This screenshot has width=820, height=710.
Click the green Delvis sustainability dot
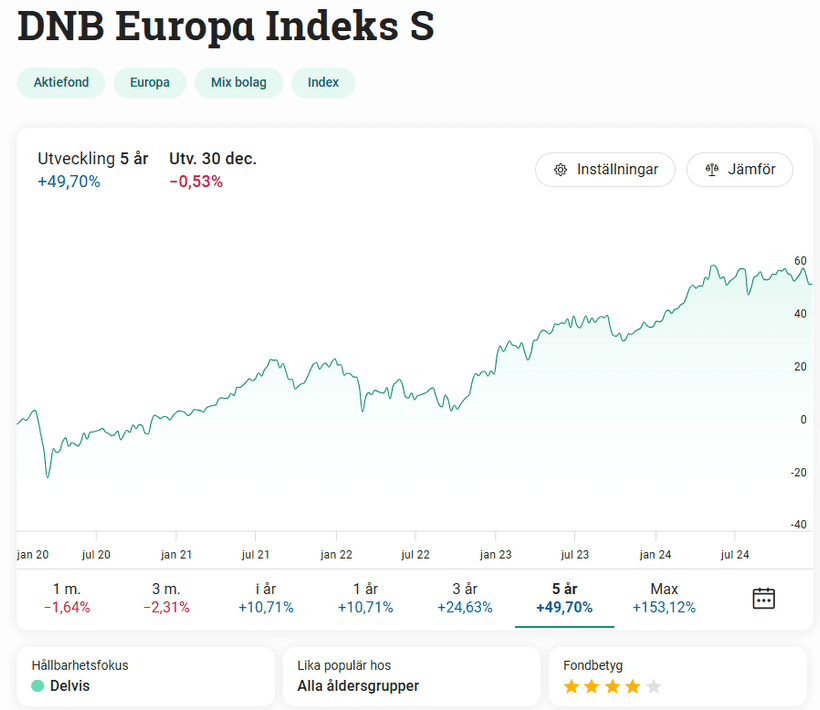click(x=38, y=686)
